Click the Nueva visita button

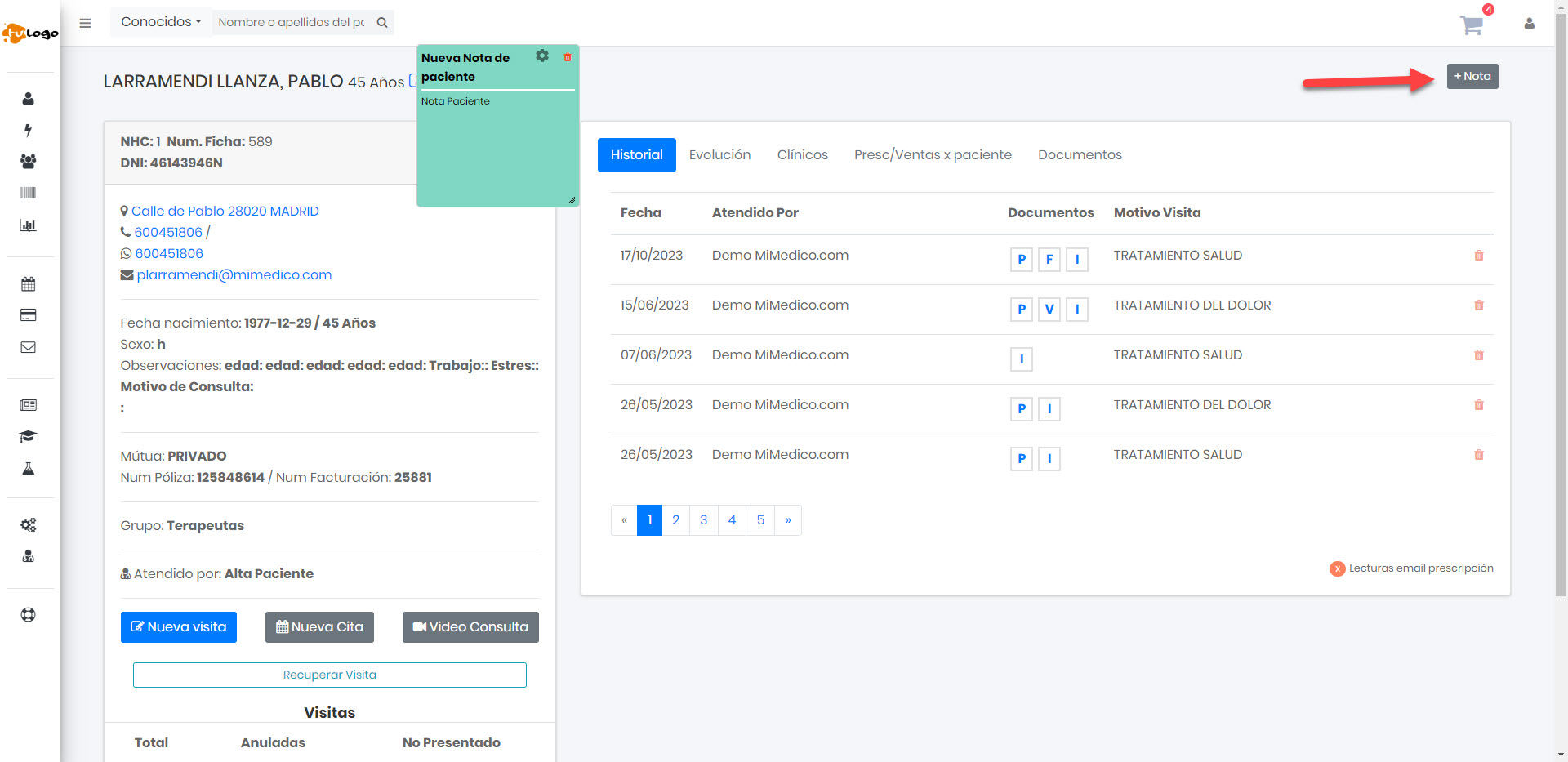179,627
